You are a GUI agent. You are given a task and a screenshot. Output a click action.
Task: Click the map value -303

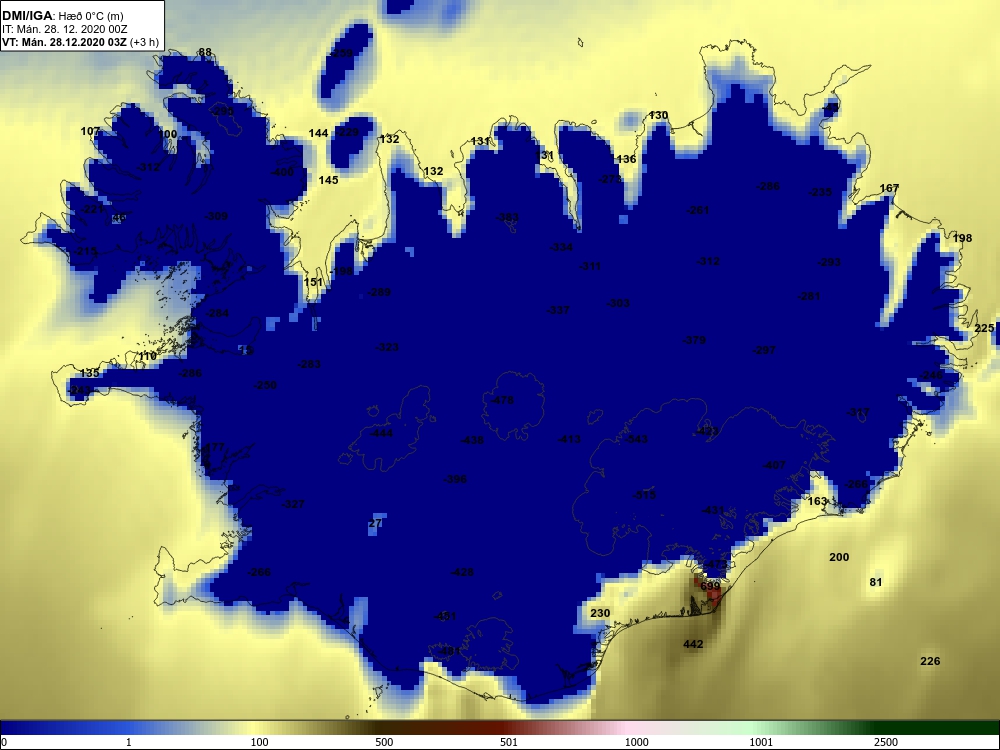[x=618, y=303]
